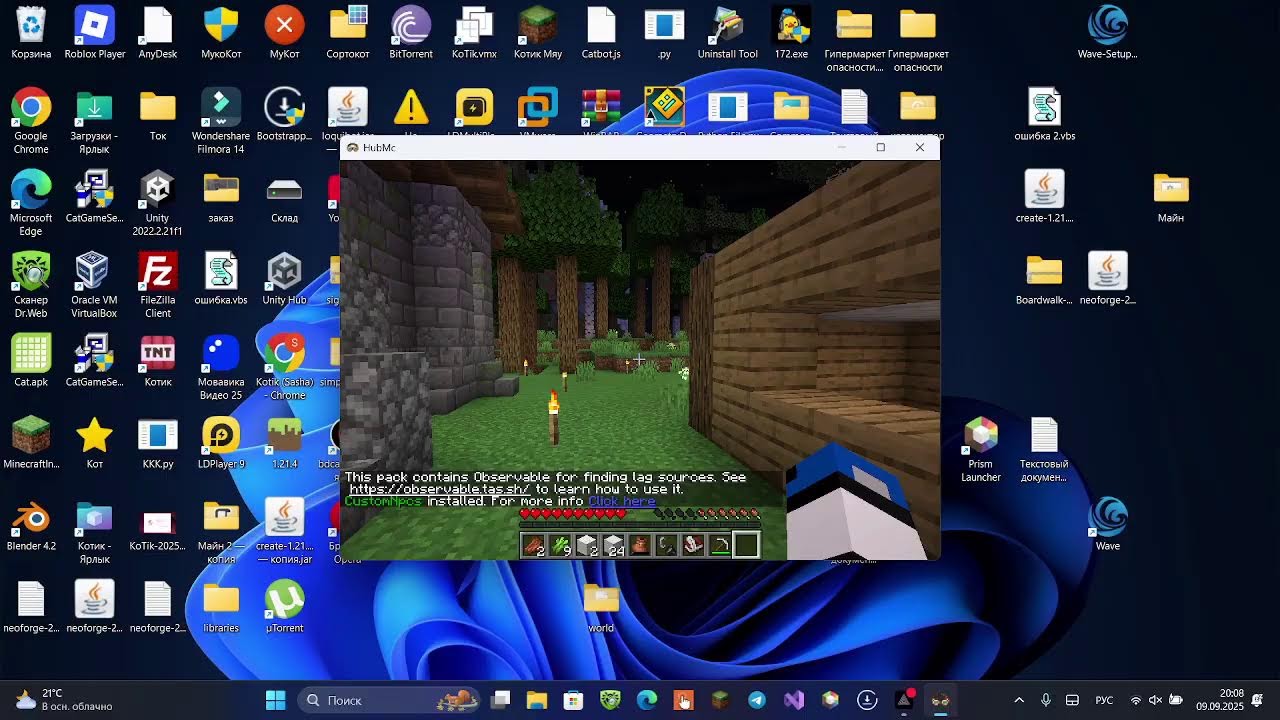Open the Котик - Ярлык shortcut

(x=94, y=532)
